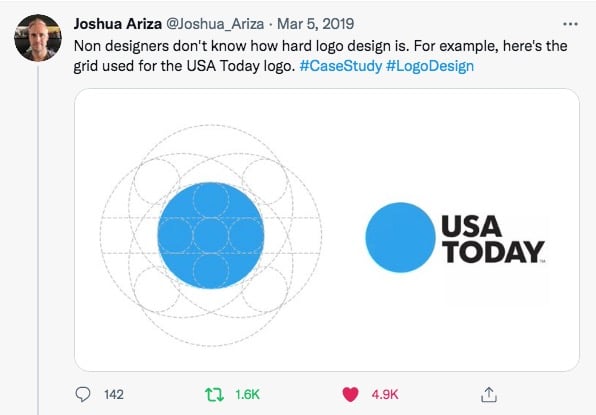
Task: Retweet using the green arrows icon
Action: (214, 394)
